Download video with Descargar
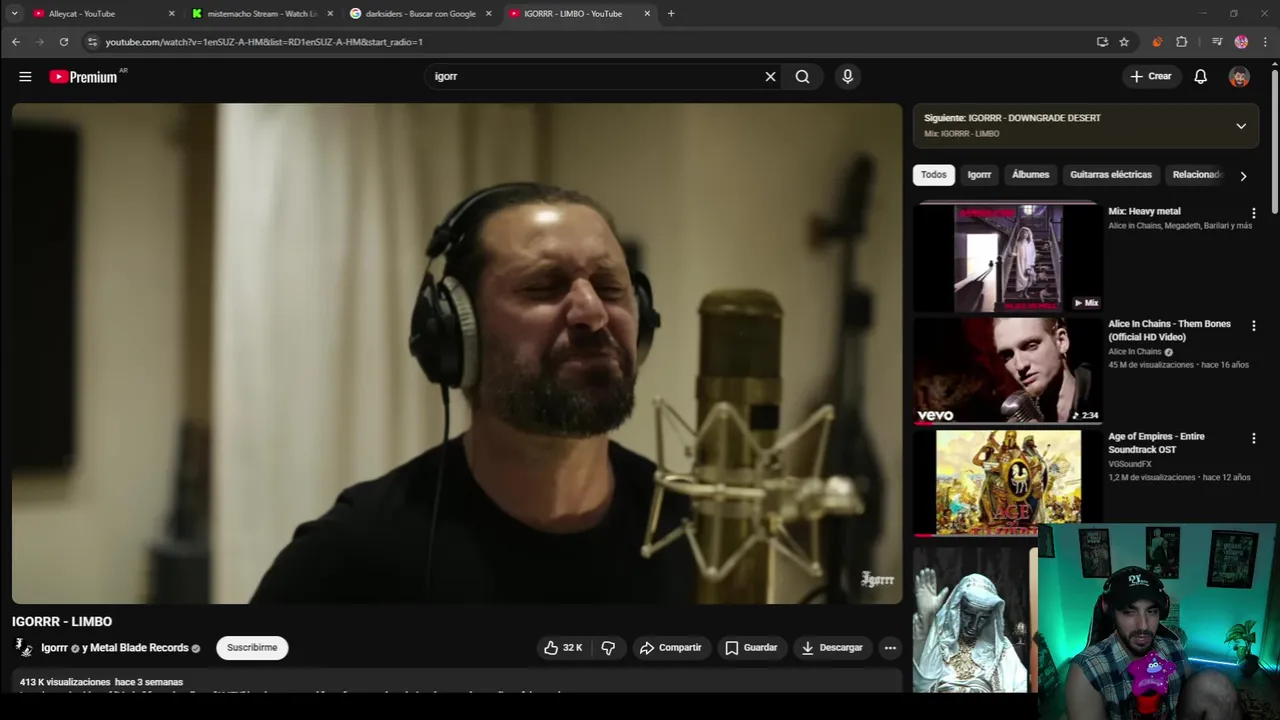The height and width of the screenshot is (720, 1280). coord(832,648)
